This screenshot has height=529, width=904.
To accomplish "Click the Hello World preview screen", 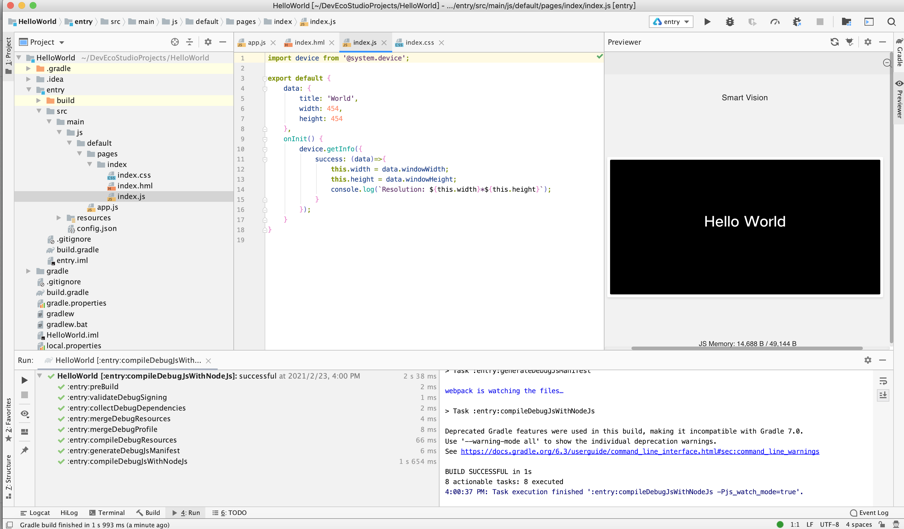I will point(745,227).
